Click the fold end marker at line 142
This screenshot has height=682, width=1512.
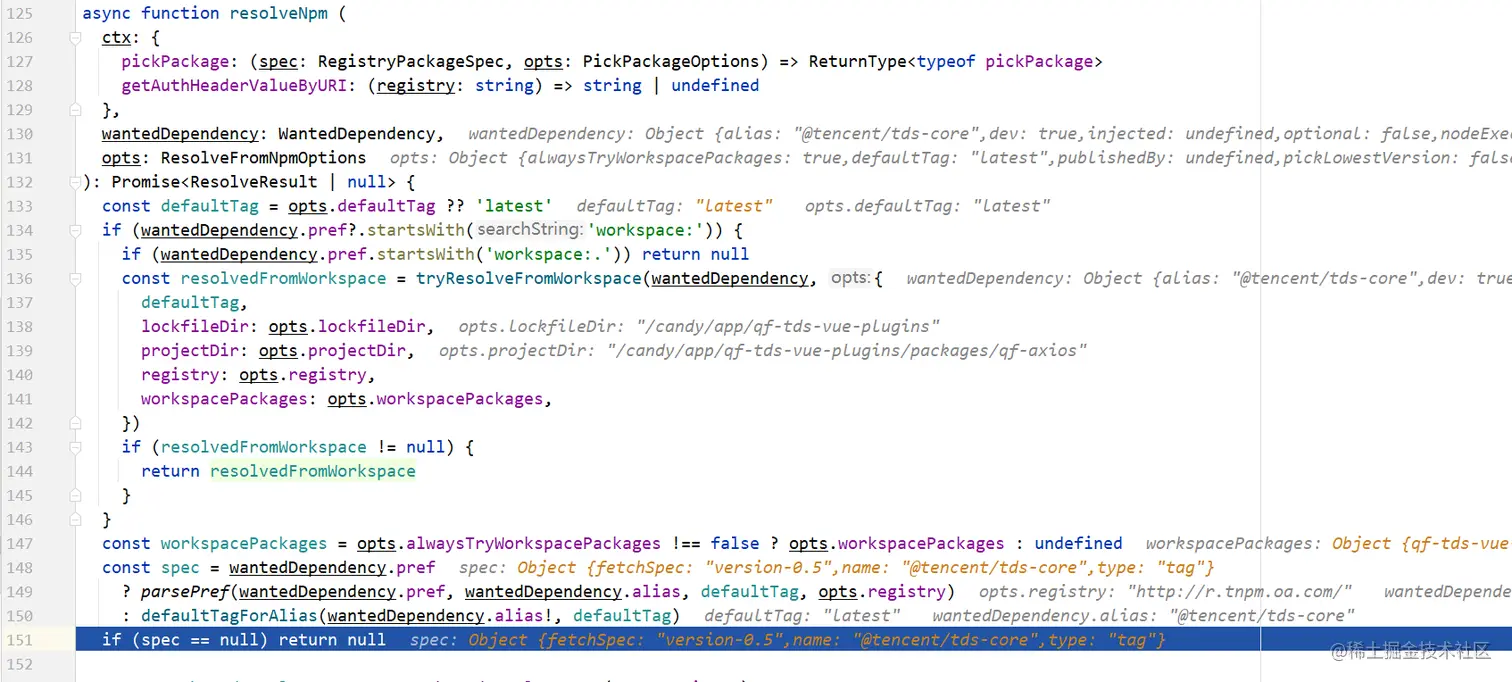tap(75, 423)
